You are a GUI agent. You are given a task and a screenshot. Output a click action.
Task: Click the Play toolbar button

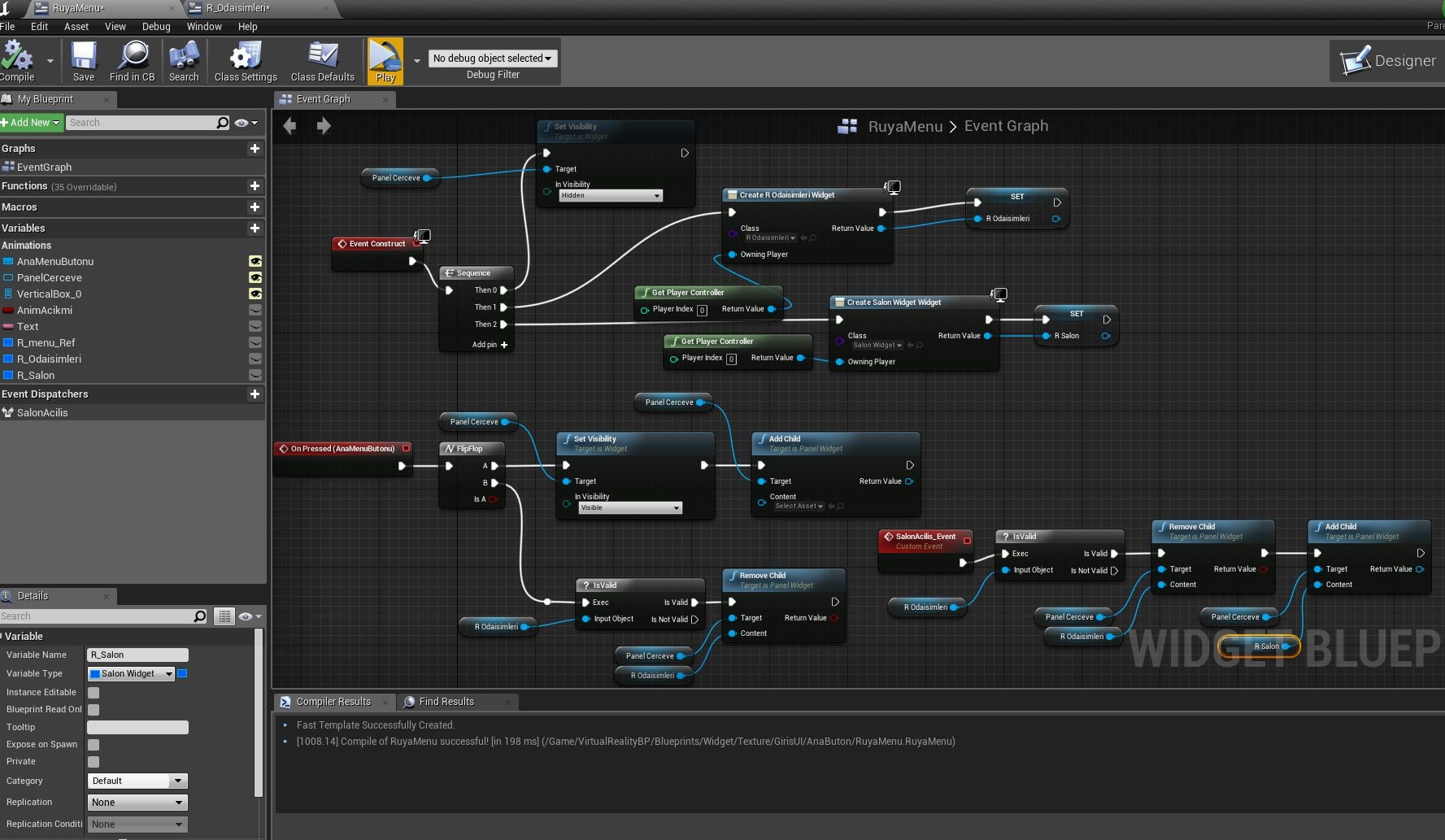(385, 61)
